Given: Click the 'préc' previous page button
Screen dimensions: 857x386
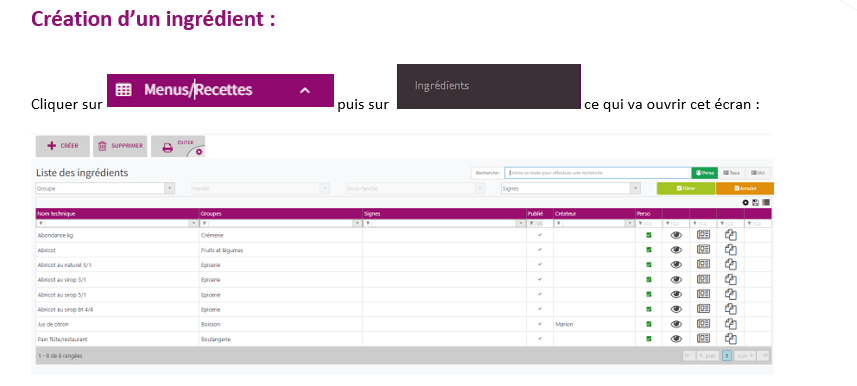Looking at the screenshot, I should tap(708, 355).
